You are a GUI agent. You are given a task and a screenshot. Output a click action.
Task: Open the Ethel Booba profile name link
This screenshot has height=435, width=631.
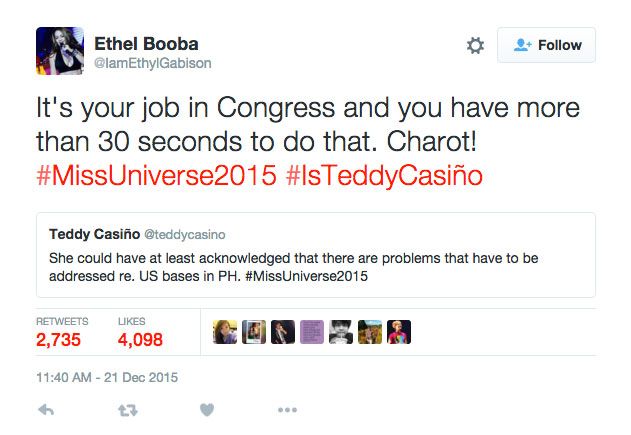[x=146, y=43]
